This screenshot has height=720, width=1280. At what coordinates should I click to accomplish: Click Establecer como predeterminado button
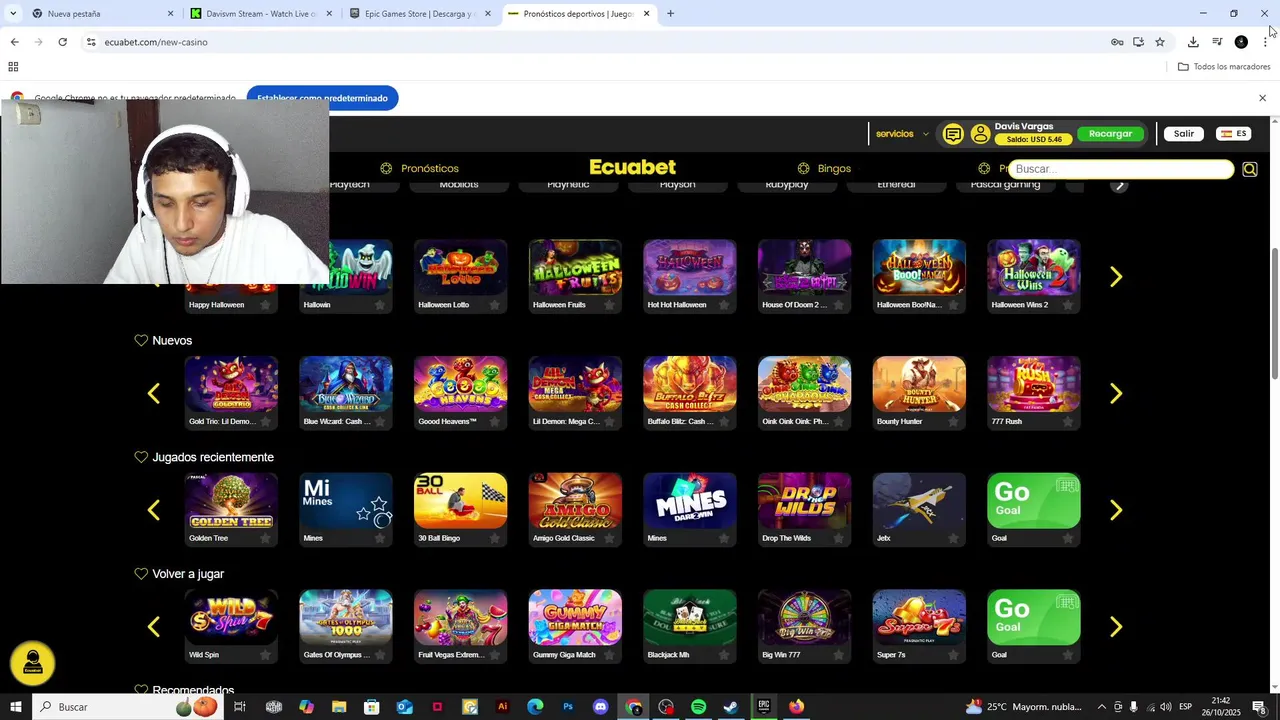(322, 98)
